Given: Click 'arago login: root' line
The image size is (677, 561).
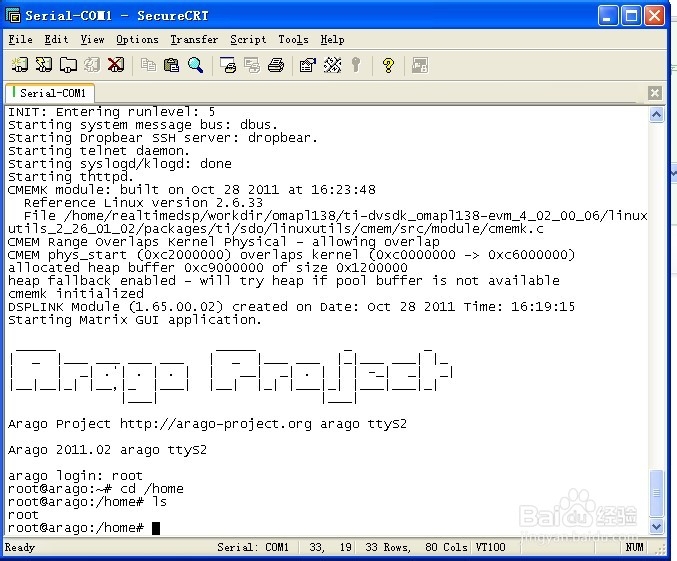Looking at the screenshot, I should pyautogui.click(x=75, y=475).
